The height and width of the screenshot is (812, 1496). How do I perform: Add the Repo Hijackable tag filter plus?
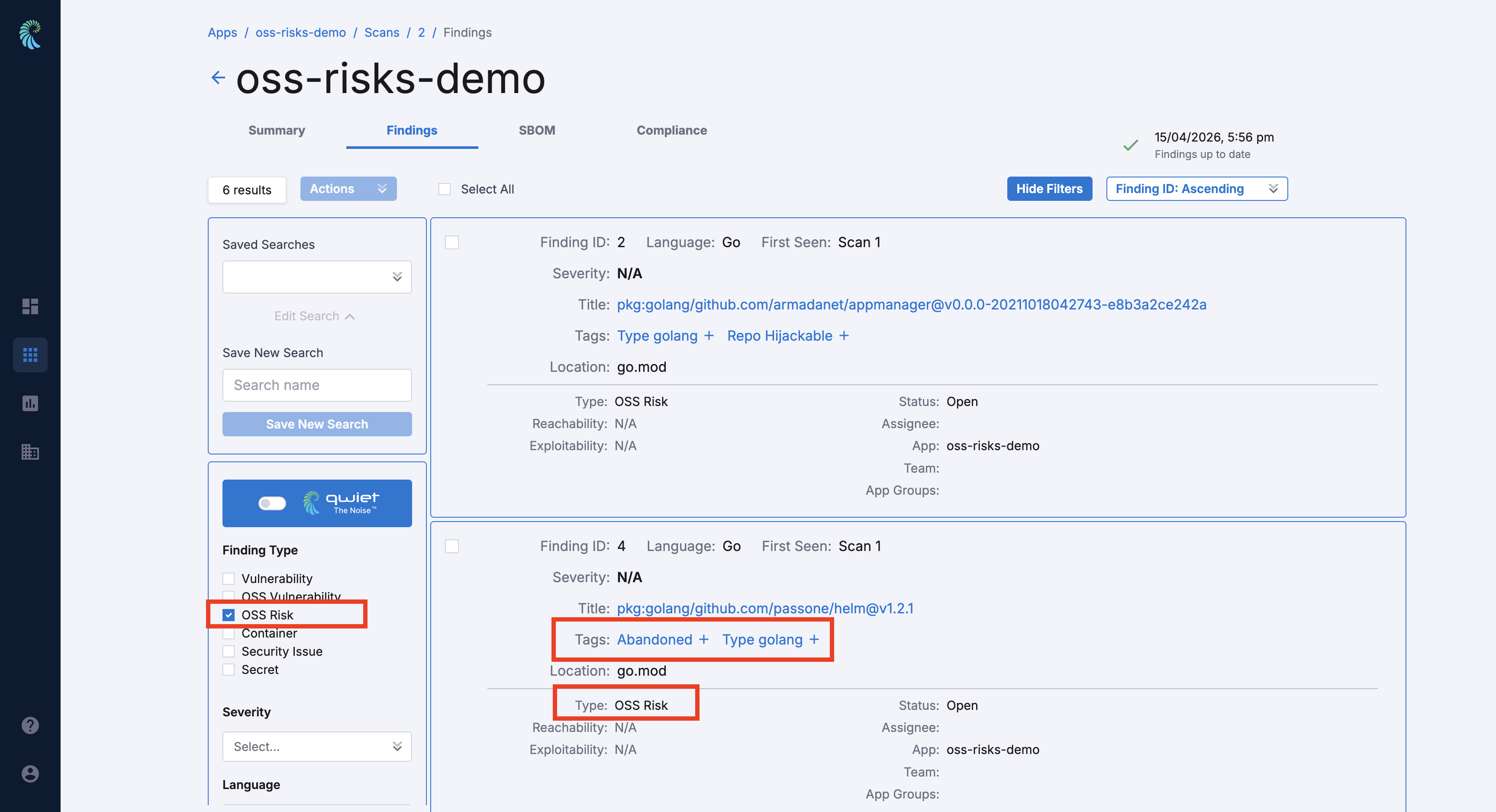[844, 336]
